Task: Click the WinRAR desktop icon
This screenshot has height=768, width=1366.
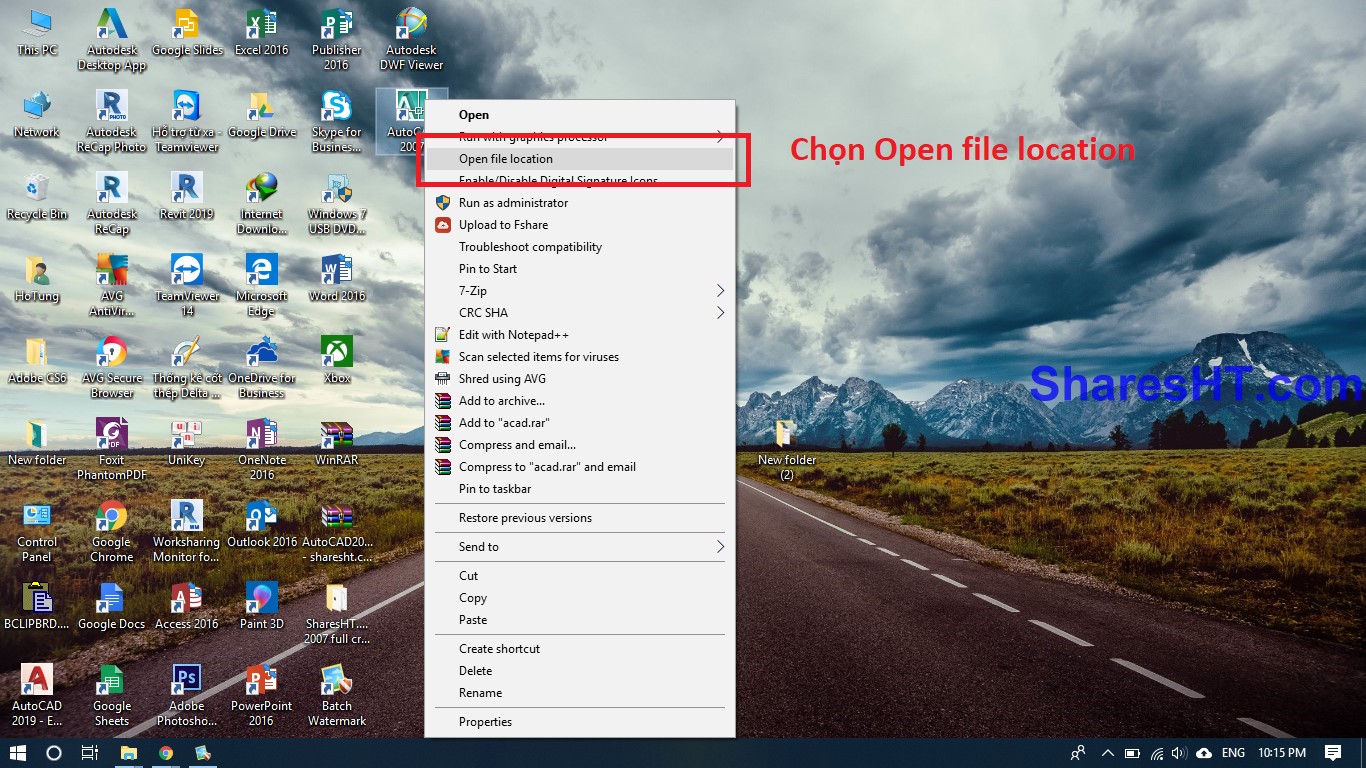Action: (337, 443)
